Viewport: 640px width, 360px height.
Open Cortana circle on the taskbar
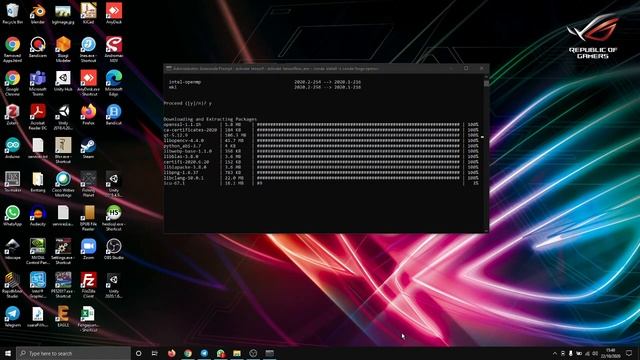pyautogui.click(x=138, y=353)
